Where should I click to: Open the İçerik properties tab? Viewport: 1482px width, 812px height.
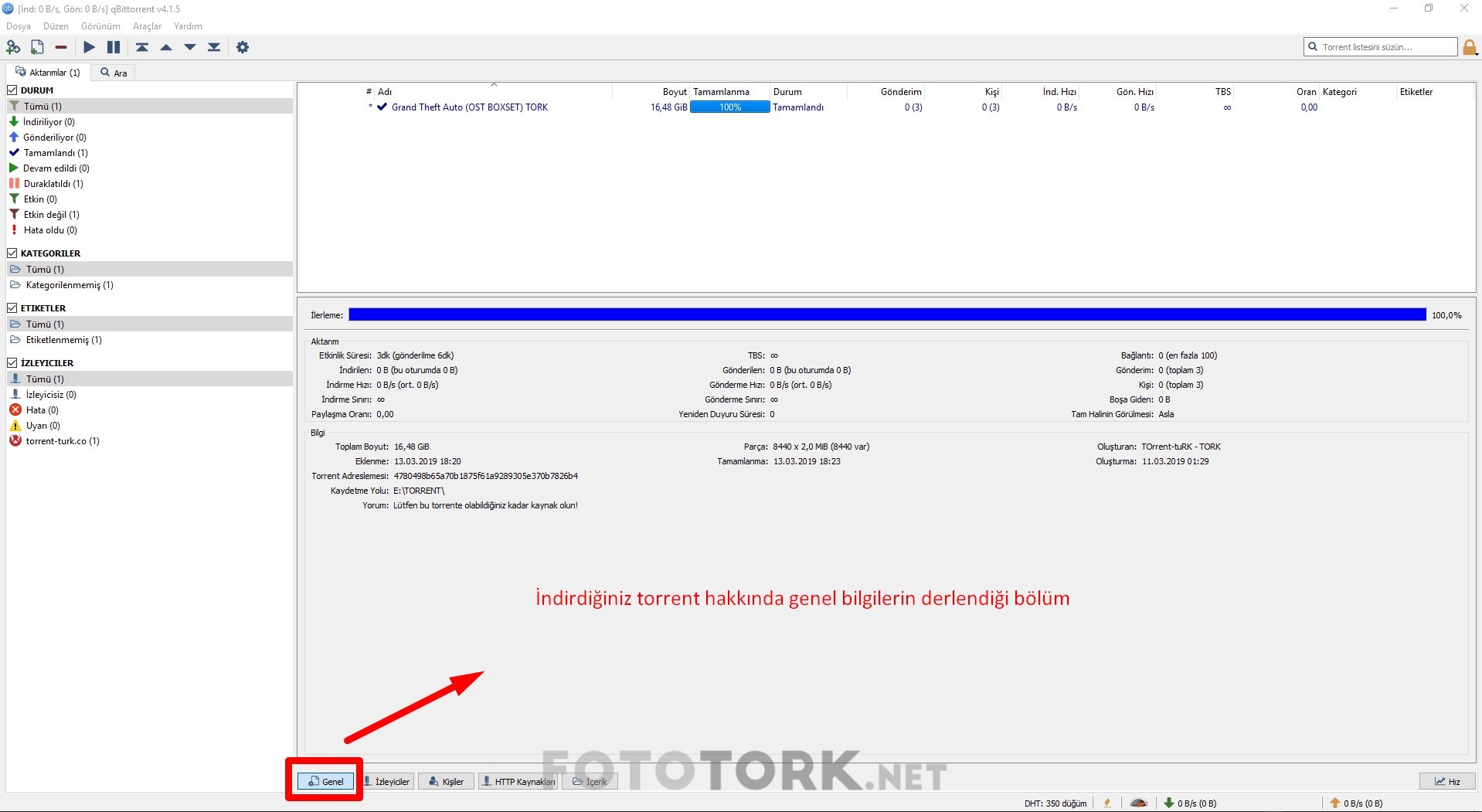(x=590, y=781)
